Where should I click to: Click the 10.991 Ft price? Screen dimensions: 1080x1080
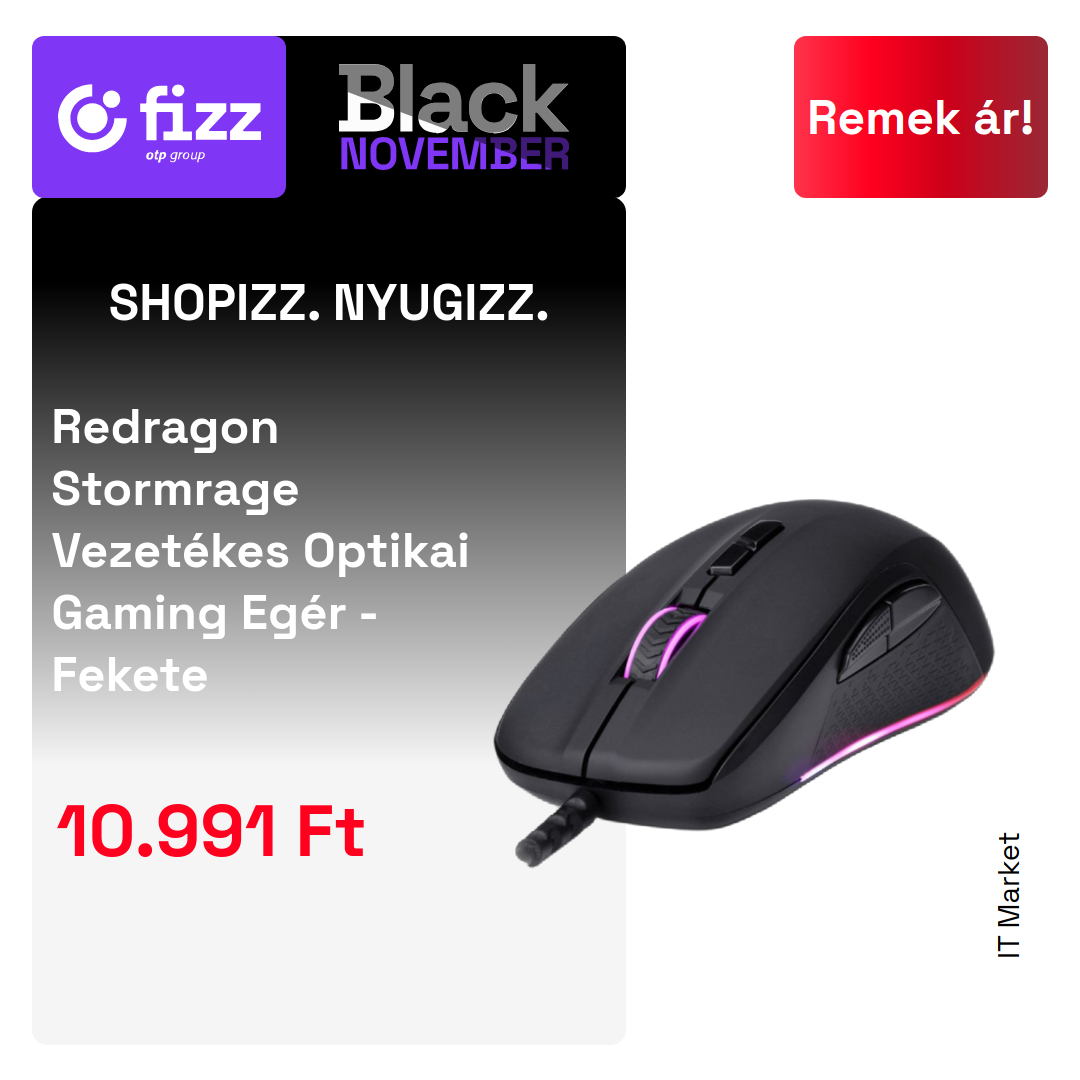[211, 831]
